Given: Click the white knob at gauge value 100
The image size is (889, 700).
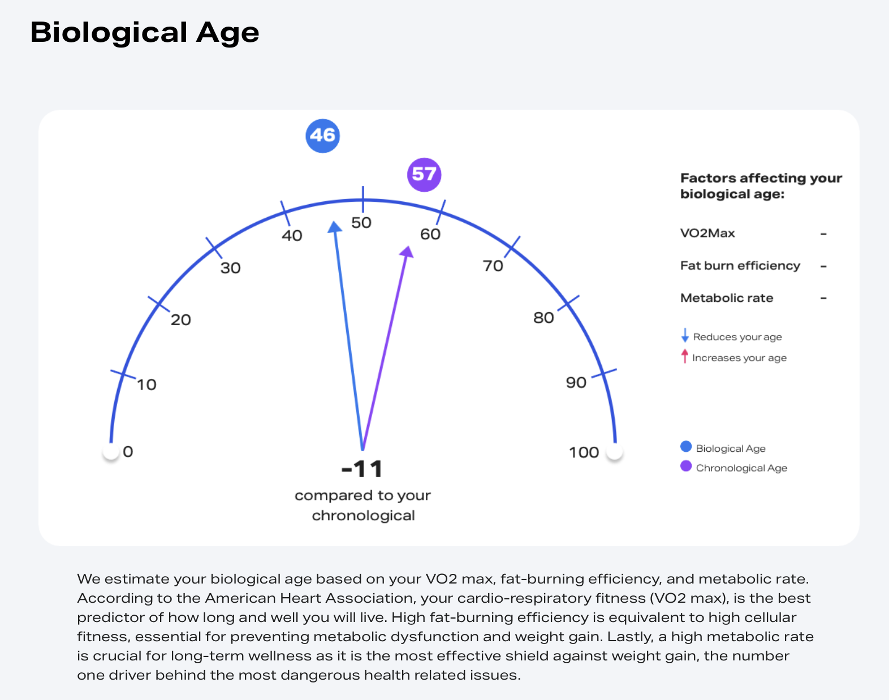Looking at the screenshot, I should click(x=614, y=453).
